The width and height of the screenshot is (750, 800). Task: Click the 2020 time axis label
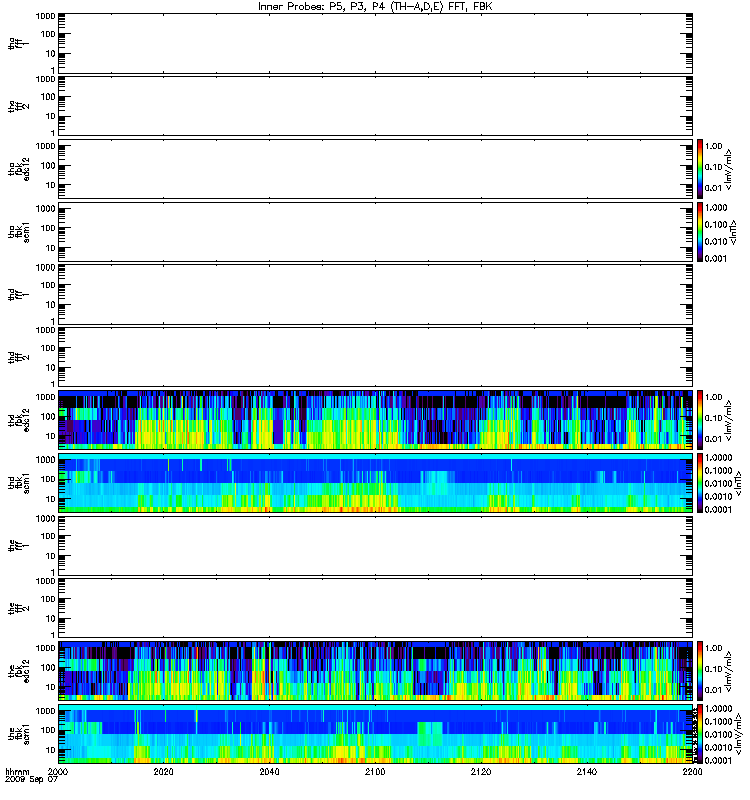163,771
